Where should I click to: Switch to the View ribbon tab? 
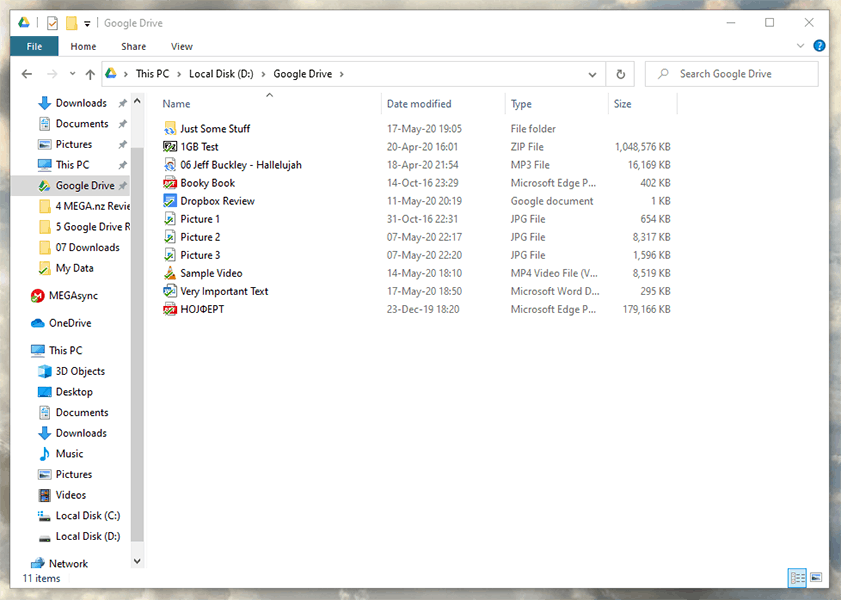coord(182,47)
